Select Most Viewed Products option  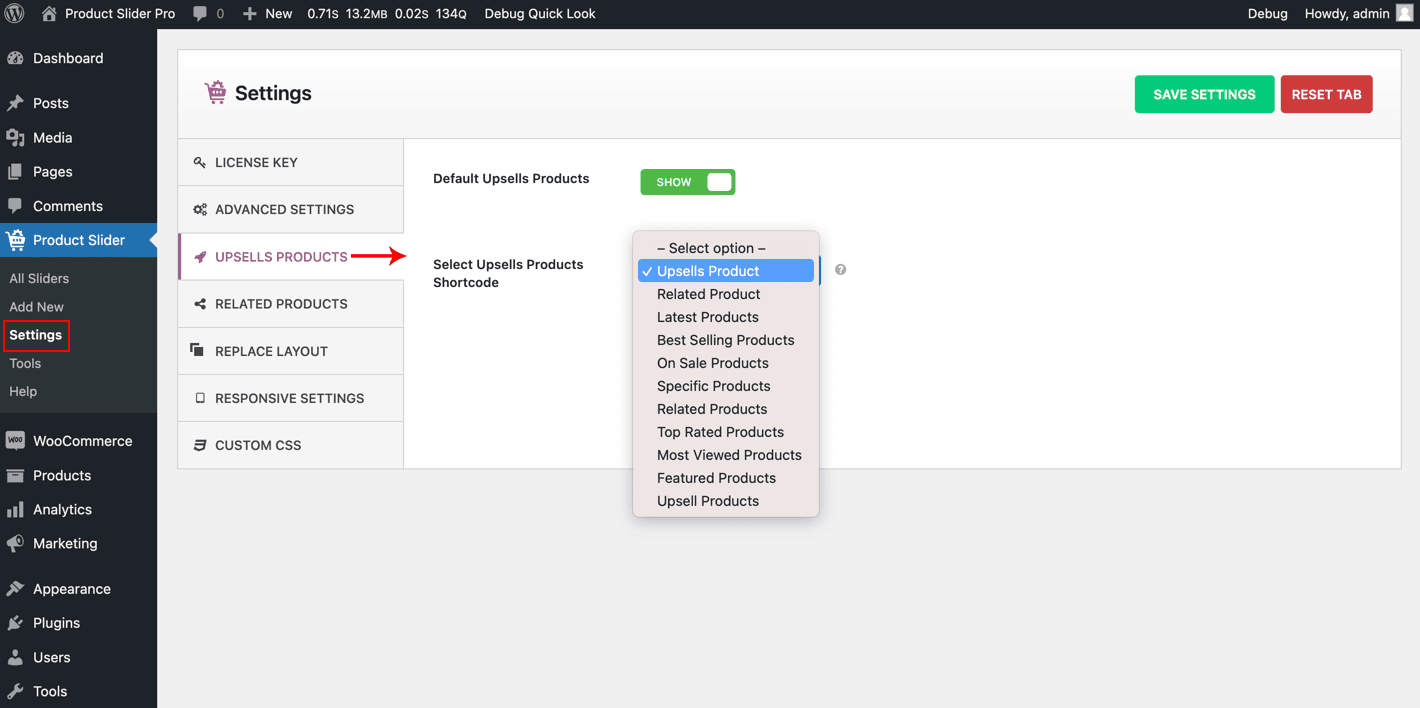point(729,455)
